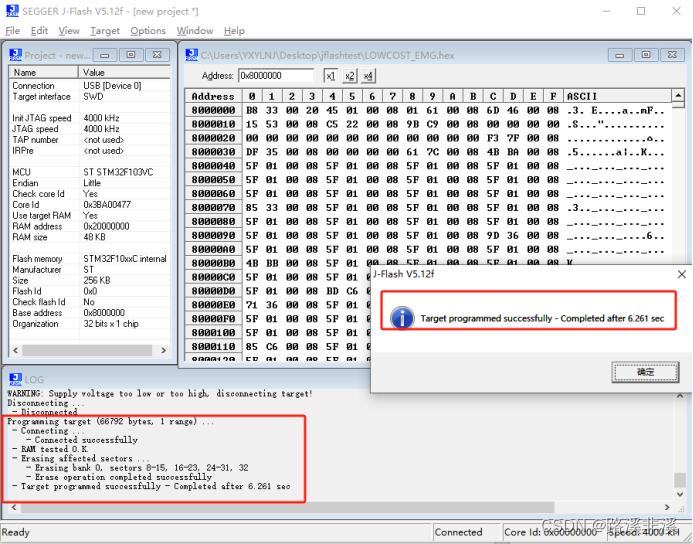Screen dimensions: 693x544
Task: Select x4 byte display mode
Action: click(368, 76)
